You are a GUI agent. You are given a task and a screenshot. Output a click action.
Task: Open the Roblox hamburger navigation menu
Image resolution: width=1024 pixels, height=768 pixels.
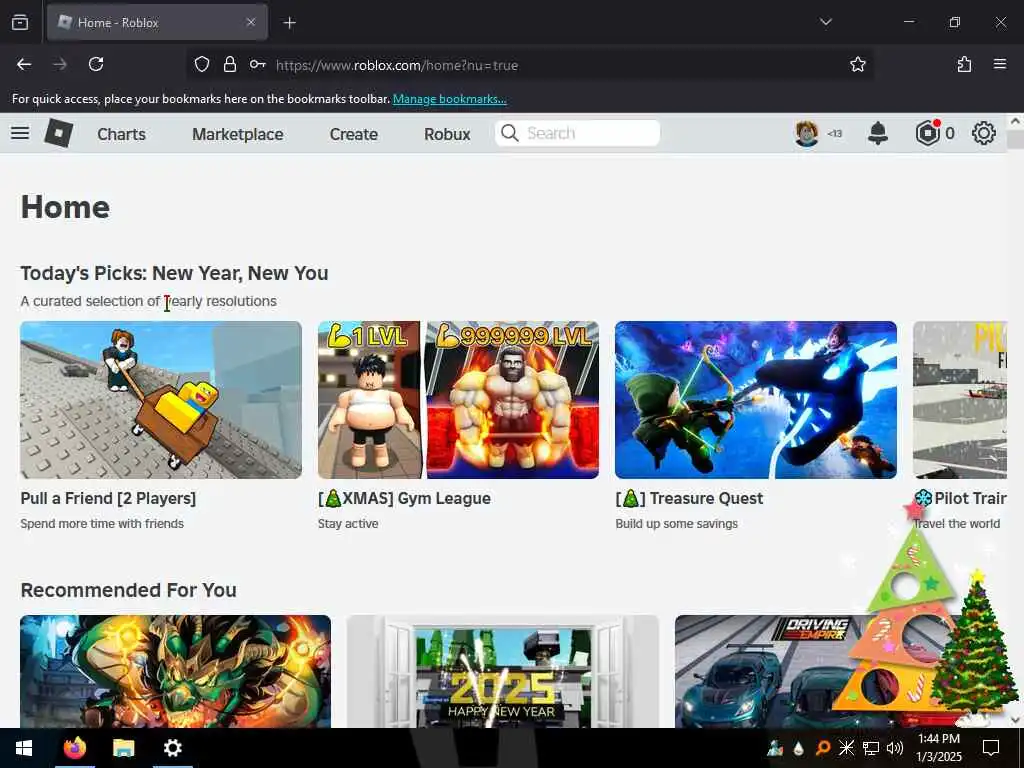click(x=20, y=133)
